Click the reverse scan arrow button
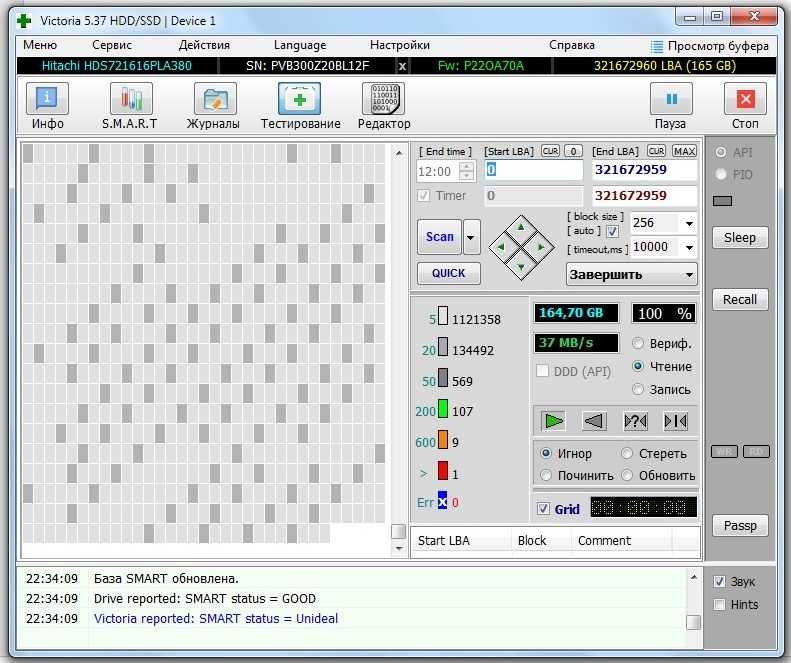The width and height of the screenshot is (791, 663). pyautogui.click(x=594, y=421)
